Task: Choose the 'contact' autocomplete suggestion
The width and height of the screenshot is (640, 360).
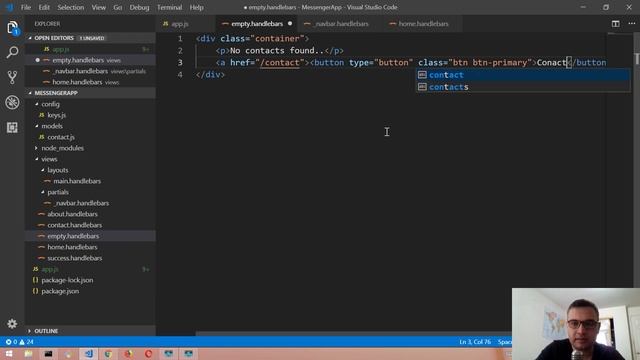Action: (523, 75)
